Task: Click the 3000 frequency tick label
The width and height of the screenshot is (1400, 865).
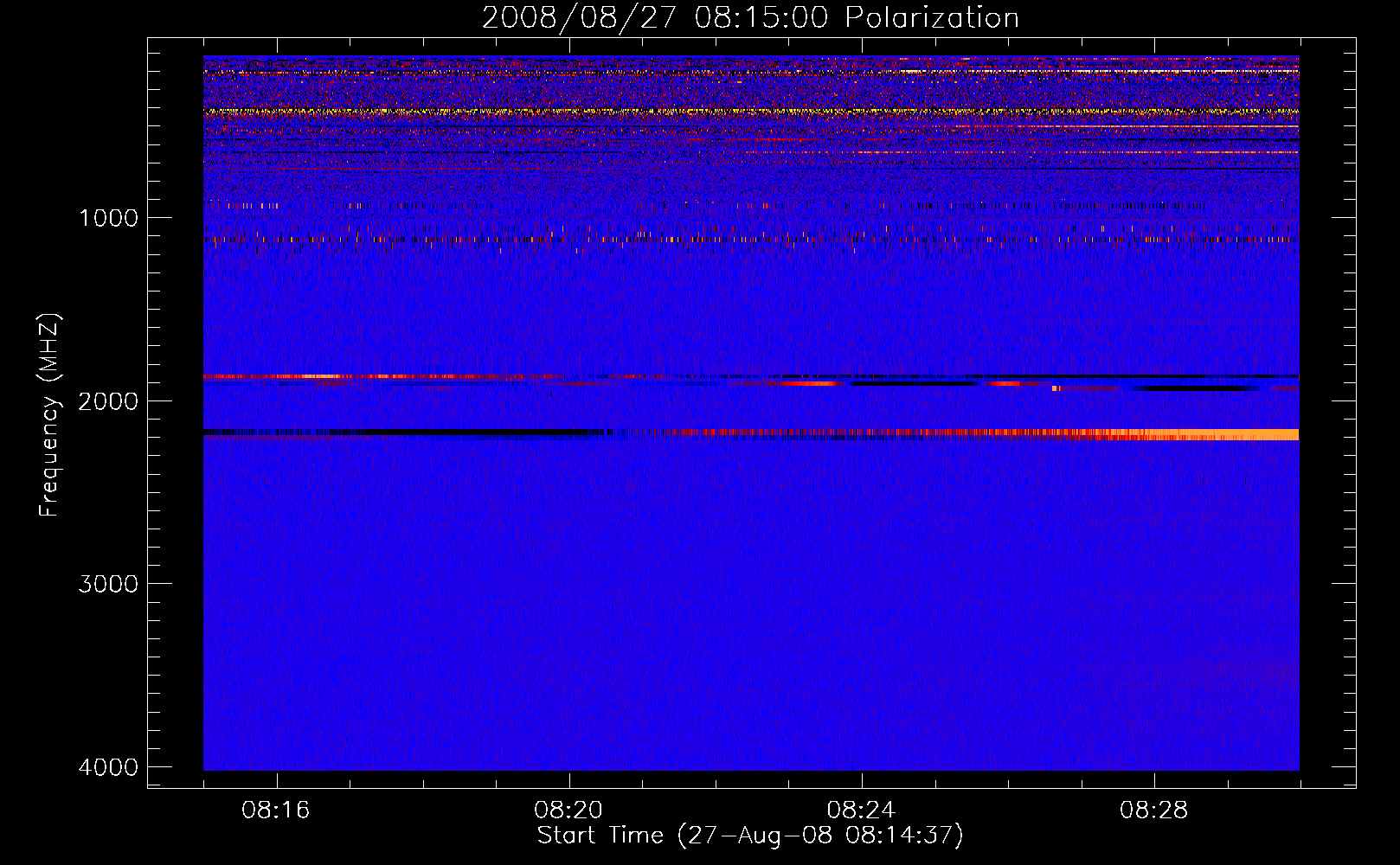Action: tap(108, 584)
